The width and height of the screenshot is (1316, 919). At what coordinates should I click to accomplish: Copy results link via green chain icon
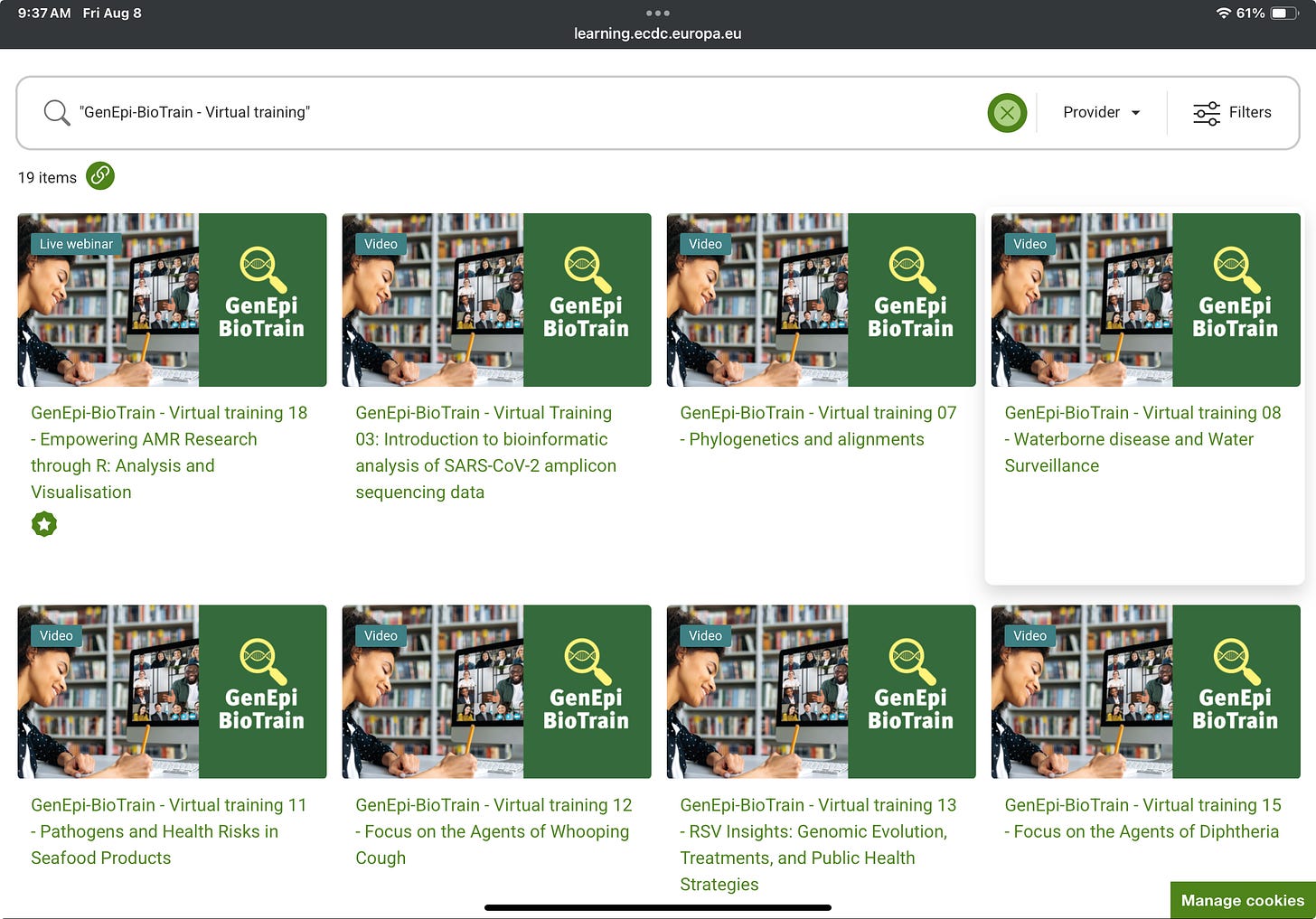pyautogui.click(x=100, y=175)
